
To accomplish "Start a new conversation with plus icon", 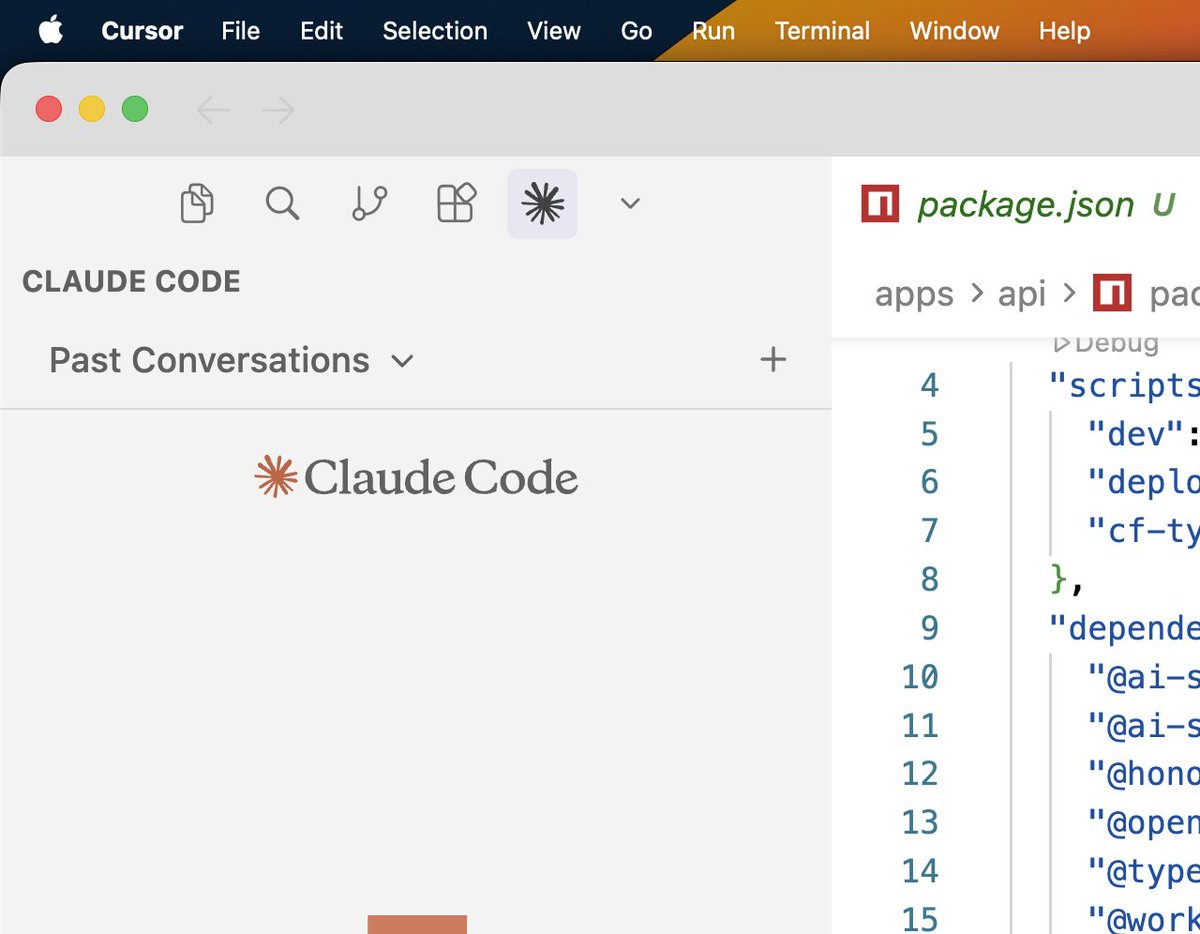I will pos(773,360).
